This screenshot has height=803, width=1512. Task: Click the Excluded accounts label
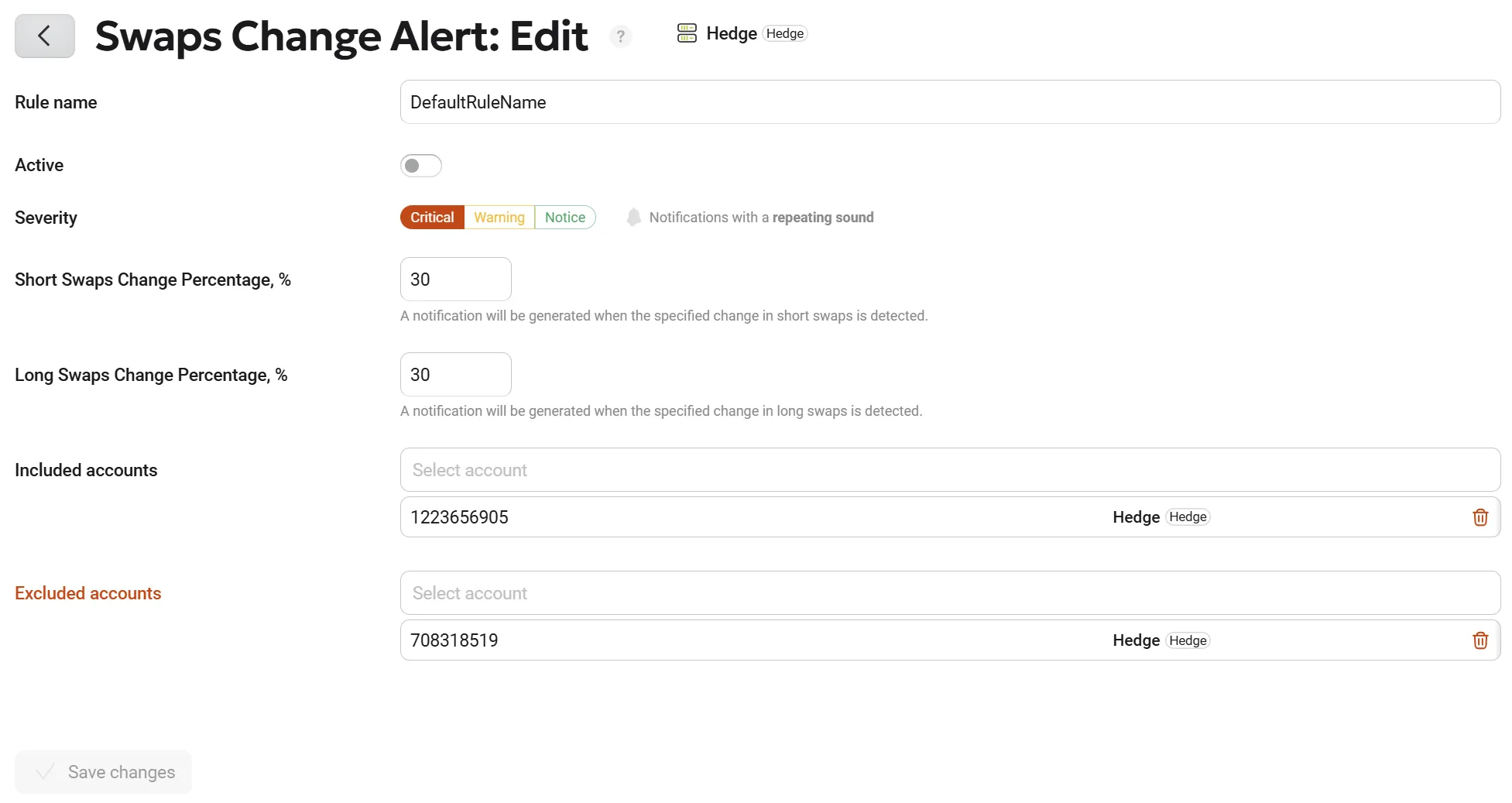(88, 593)
